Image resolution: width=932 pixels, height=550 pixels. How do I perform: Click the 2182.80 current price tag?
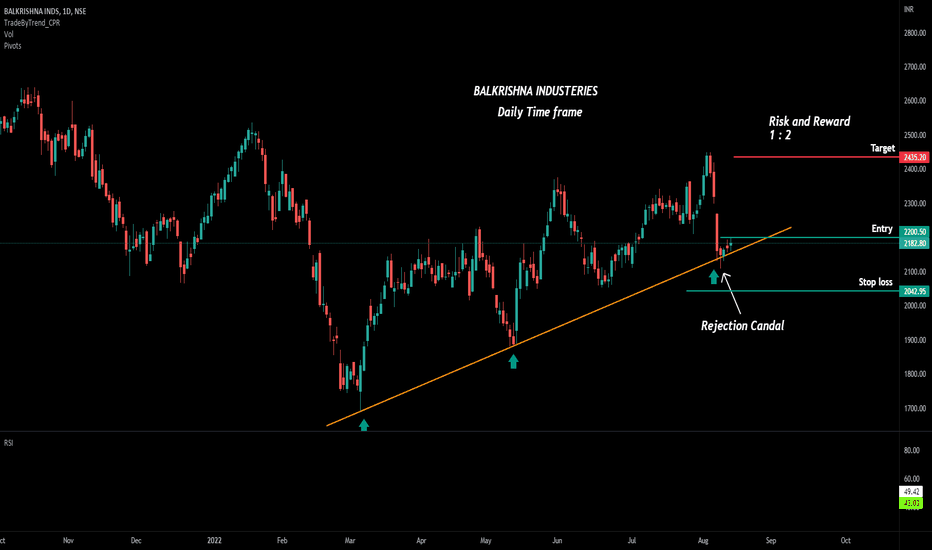[x=914, y=243]
